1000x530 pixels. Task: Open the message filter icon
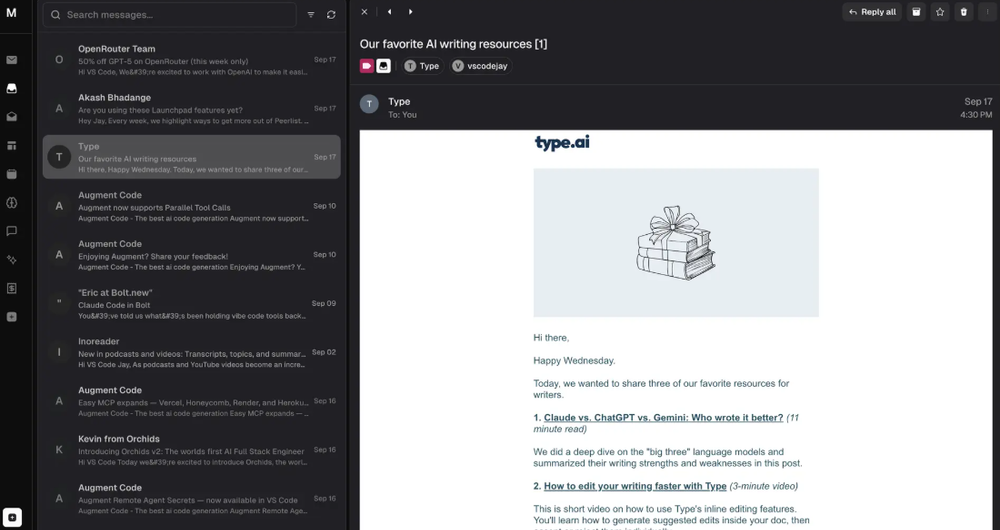pyautogui.click(x=311, y=15)
